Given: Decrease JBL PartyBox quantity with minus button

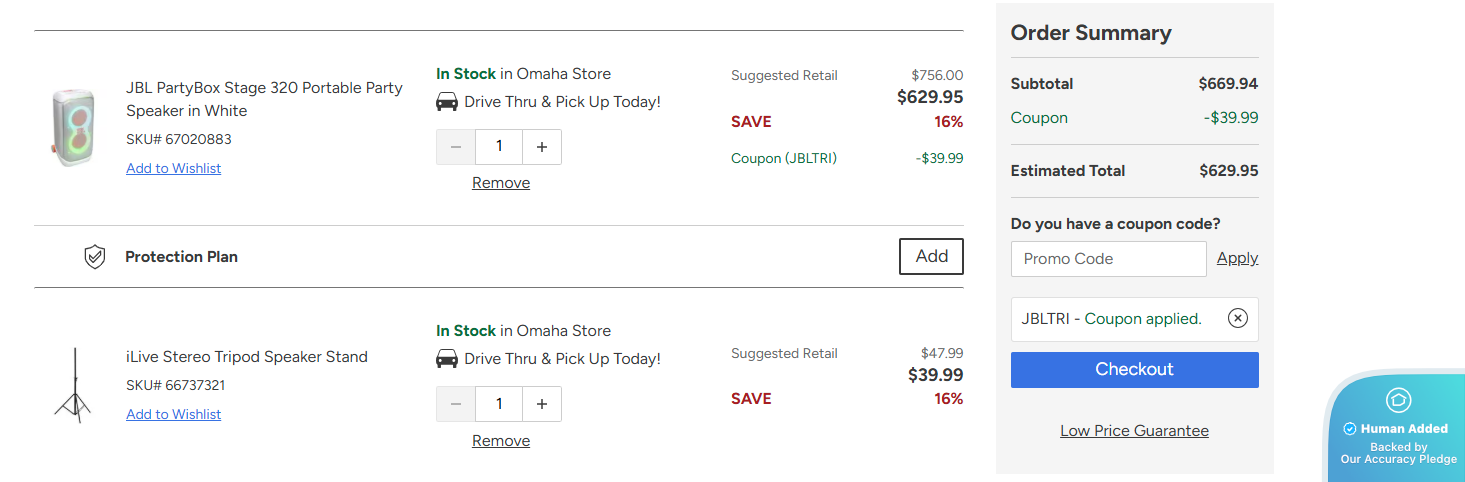Looking at the screenshot, I should [x=456, y=147].
